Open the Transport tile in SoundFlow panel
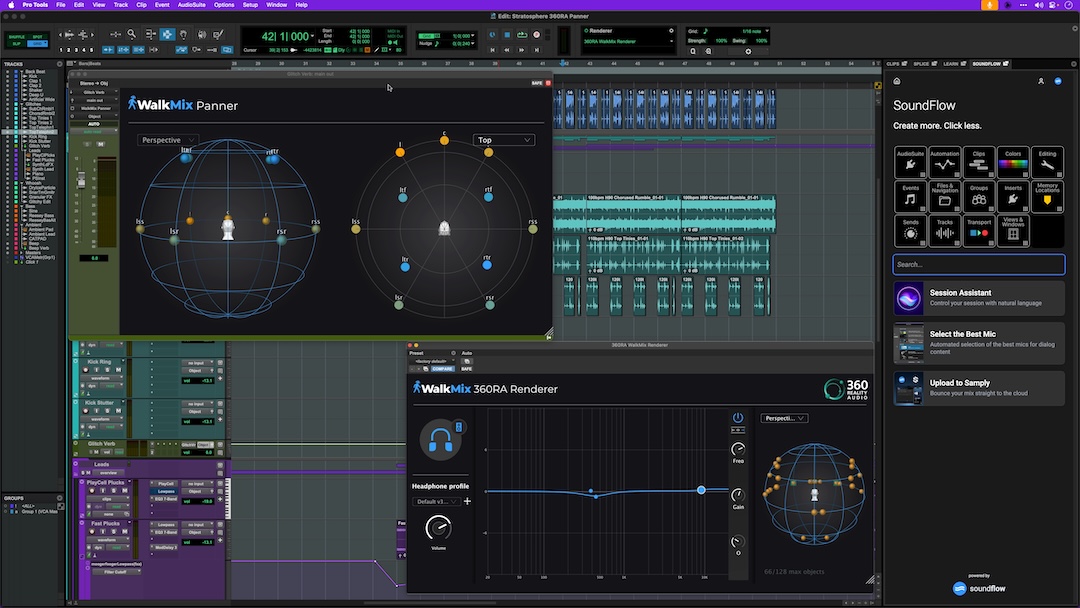1080x608 pixels. point(979,230)
